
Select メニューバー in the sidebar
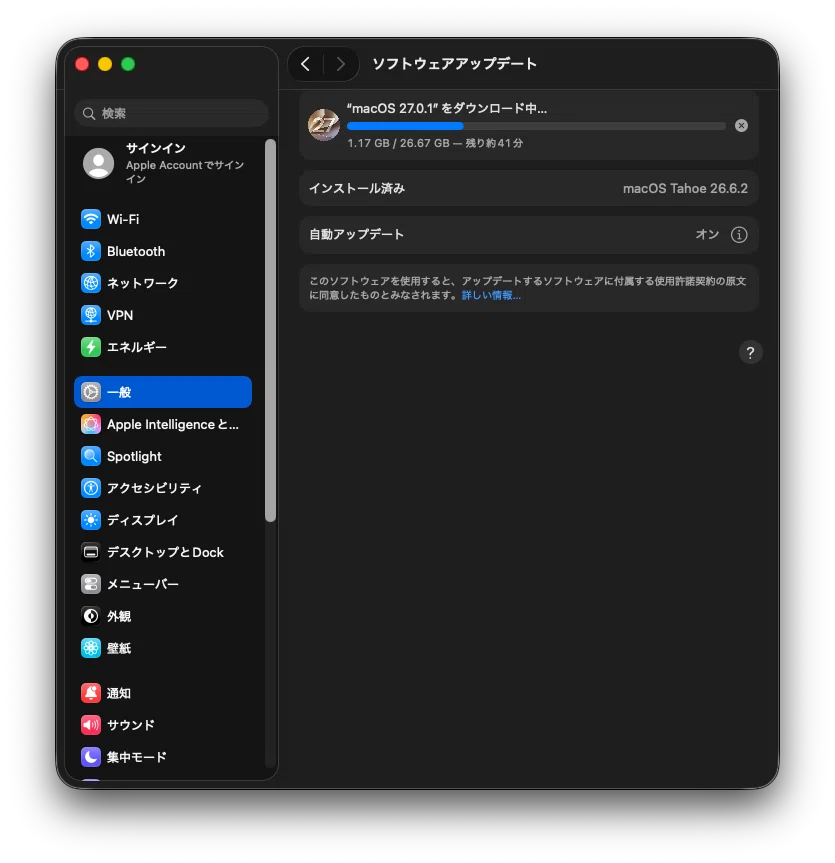click(x=163, y=583)
